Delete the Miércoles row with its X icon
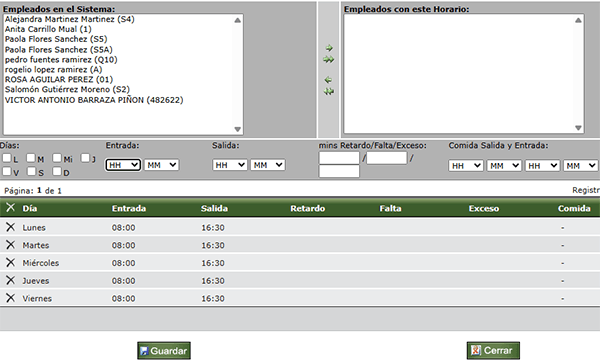600x363 pixels. coord(10,262)
